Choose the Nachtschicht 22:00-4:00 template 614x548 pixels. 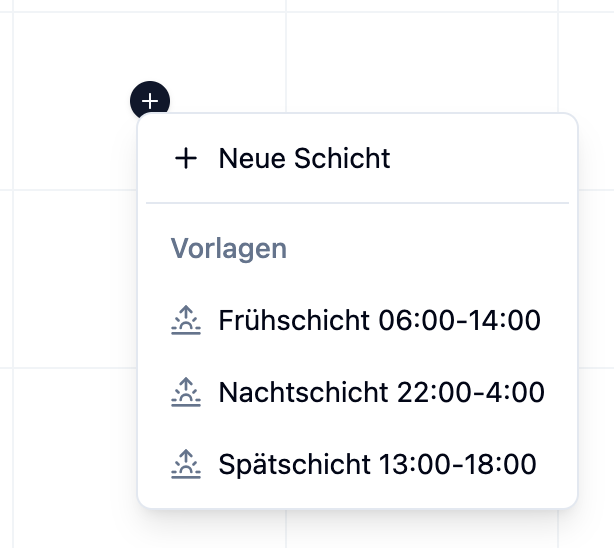click(381, 392)
